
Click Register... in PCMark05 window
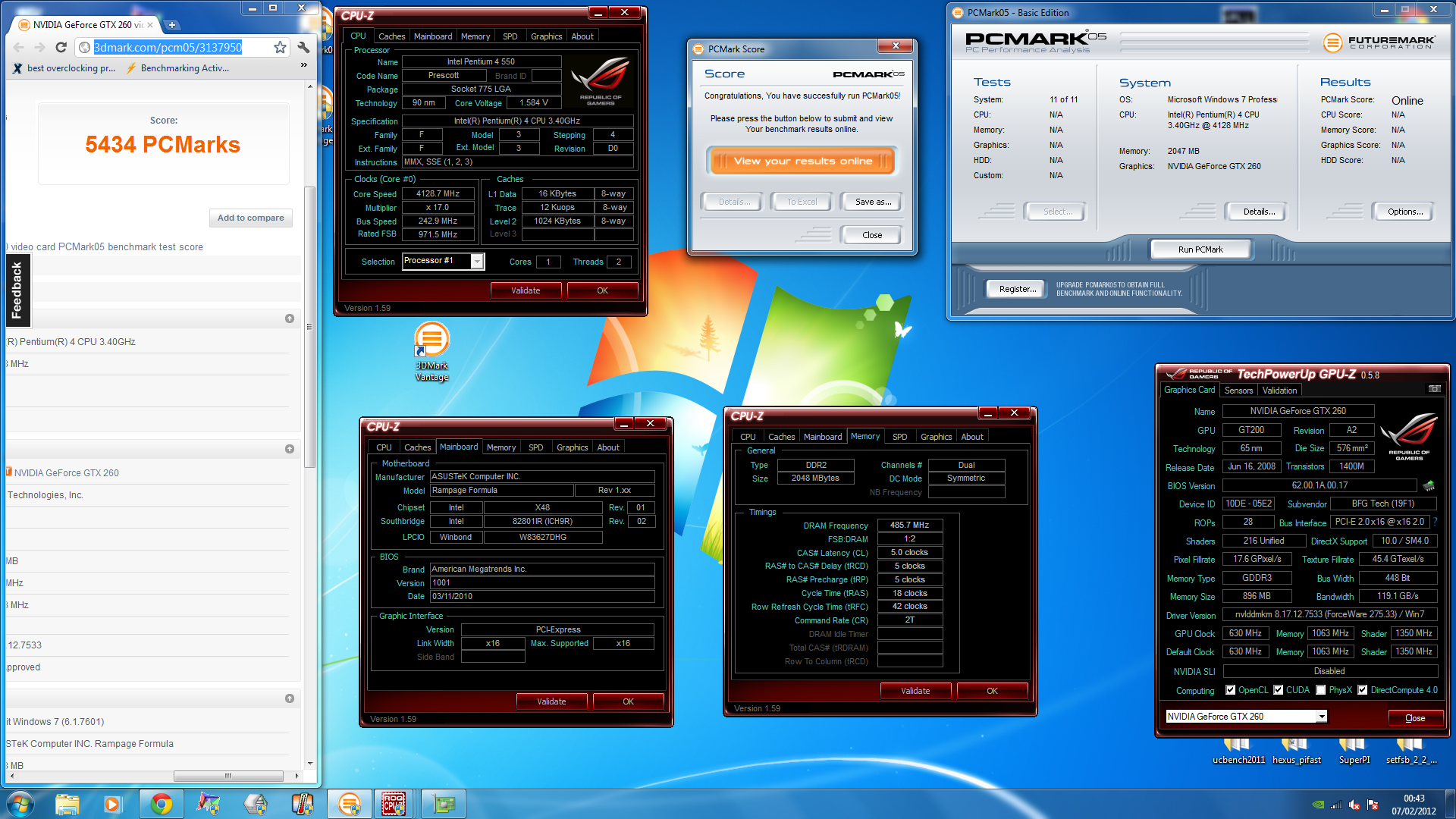(1017, 289)
